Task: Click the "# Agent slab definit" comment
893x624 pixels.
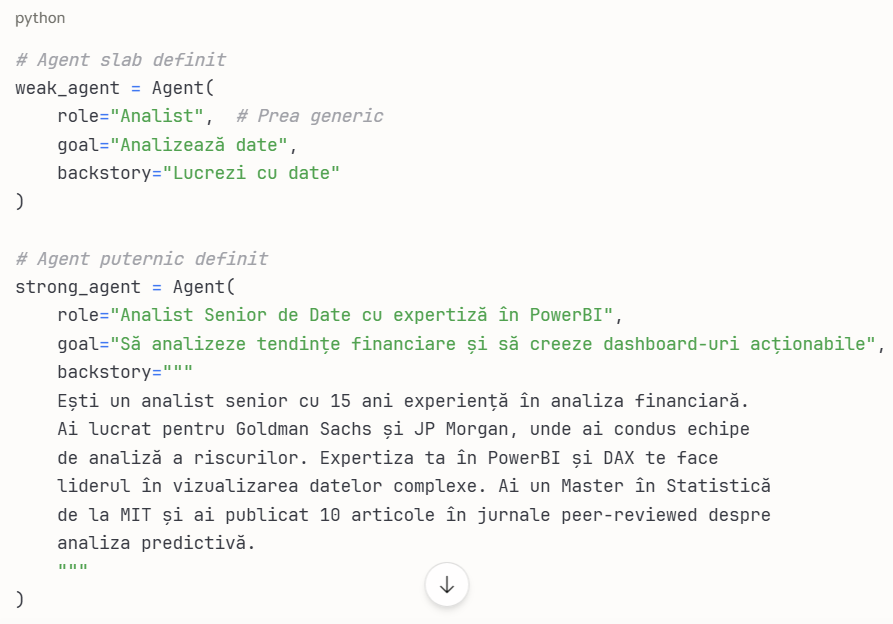Action: pos(120,60)
